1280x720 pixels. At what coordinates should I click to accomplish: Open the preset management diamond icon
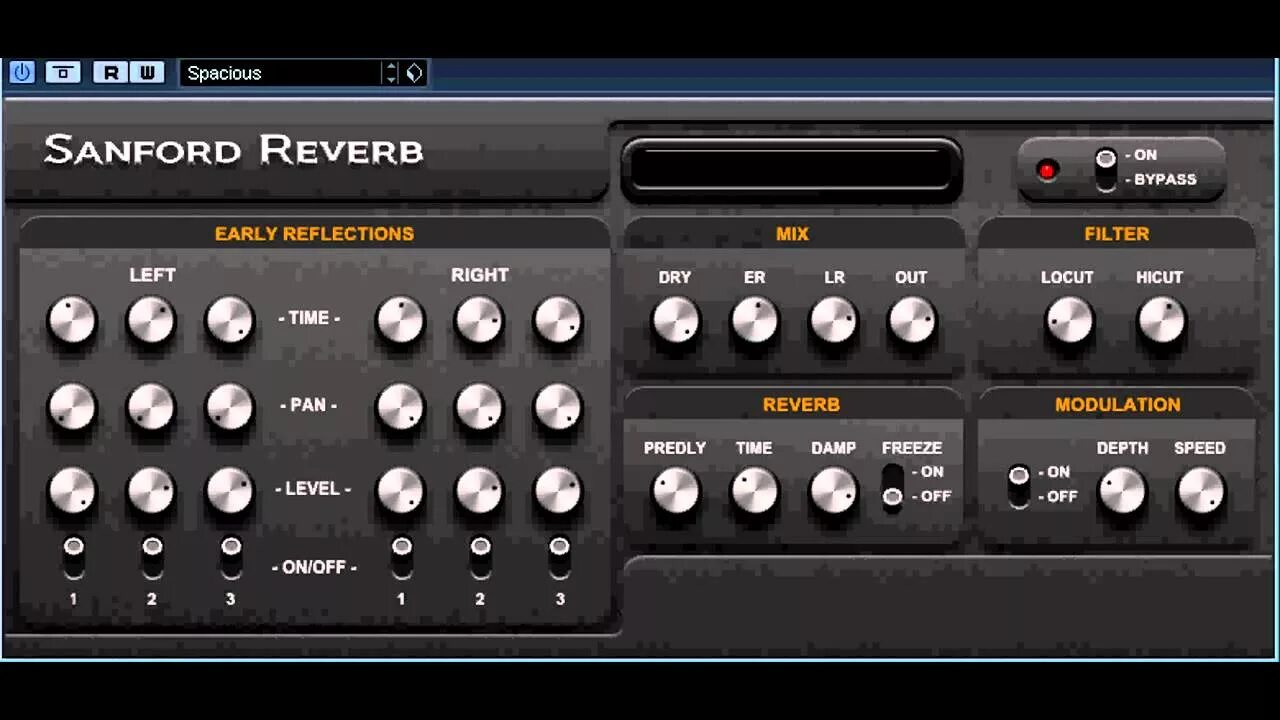[x=414, y=73]
